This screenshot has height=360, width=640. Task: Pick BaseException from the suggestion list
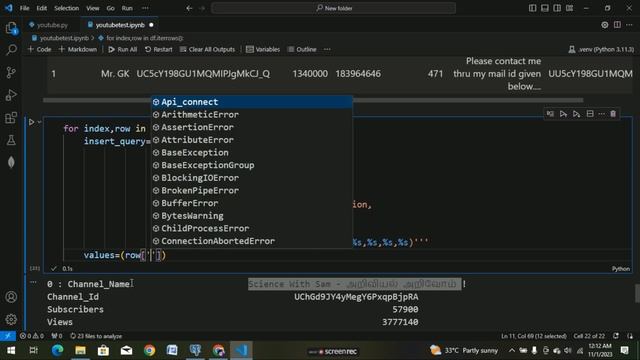coord(252,153)
